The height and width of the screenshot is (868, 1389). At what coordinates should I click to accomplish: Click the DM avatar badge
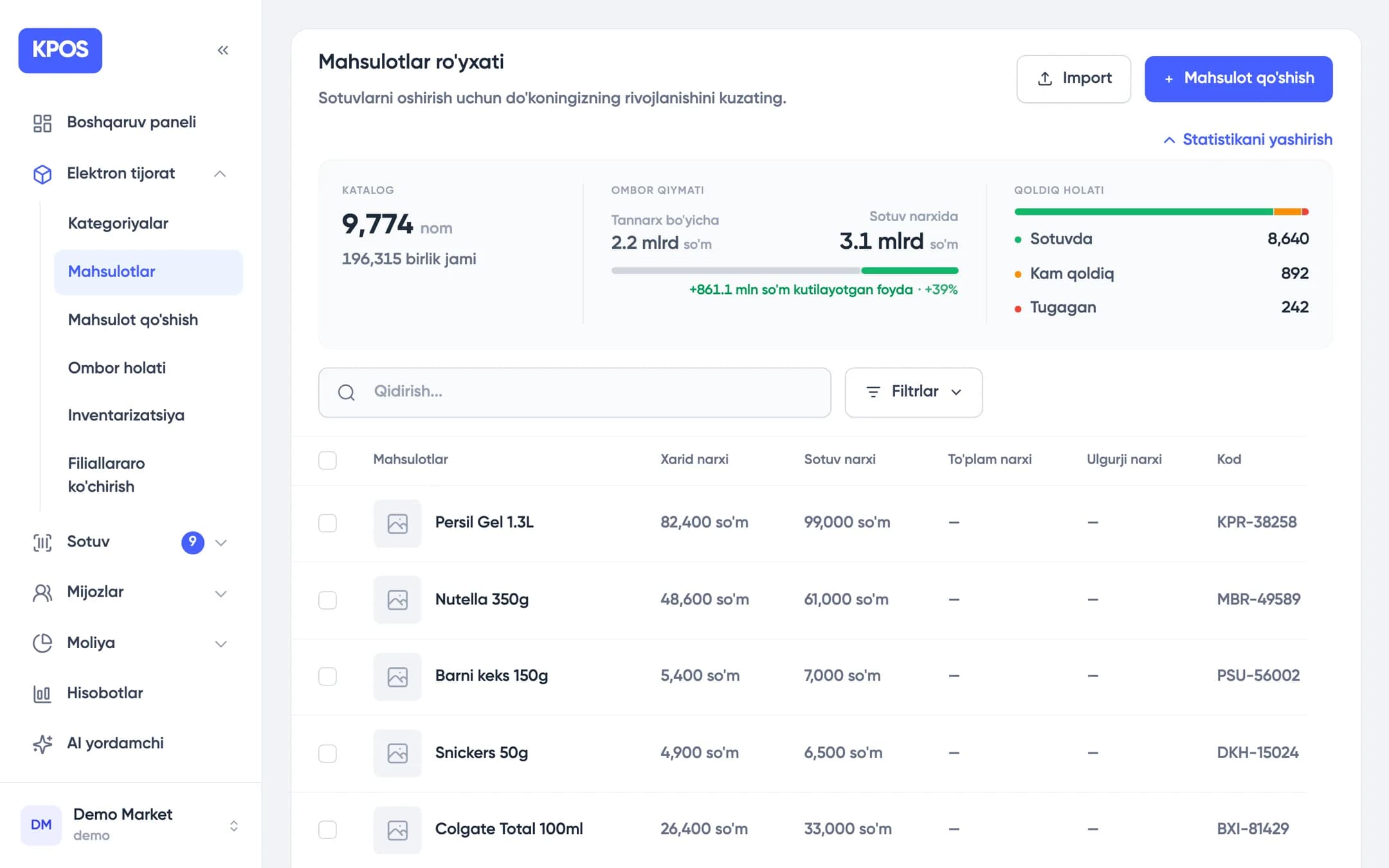(x=41, y=825)
